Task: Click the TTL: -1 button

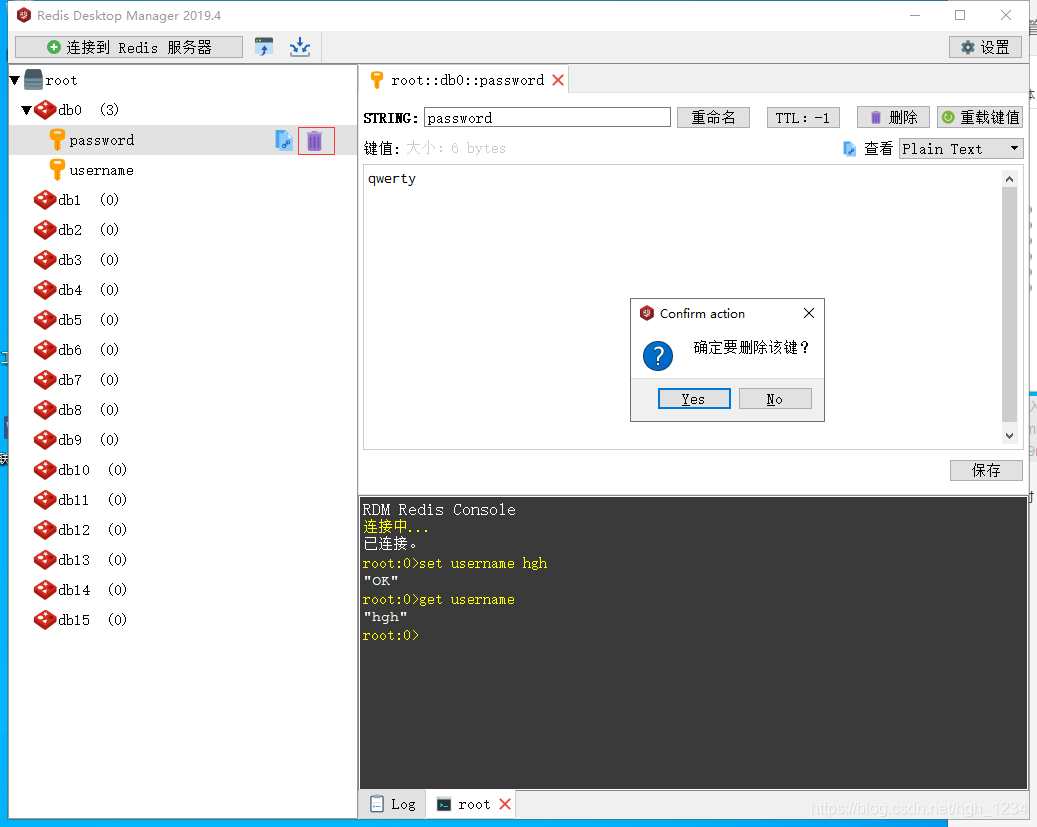Action: [x=803, y=118]
